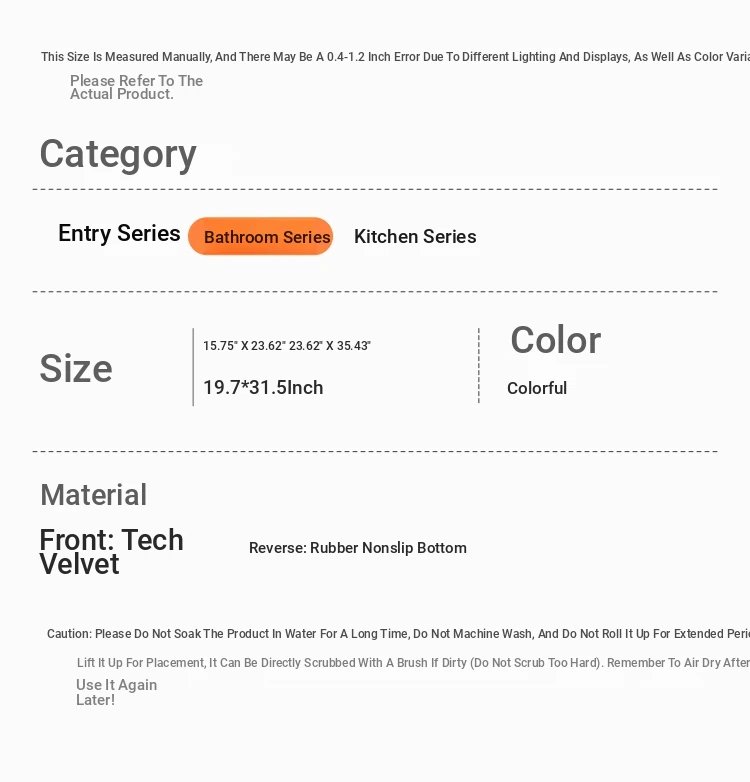Click the Color heading

coord(556,340)
